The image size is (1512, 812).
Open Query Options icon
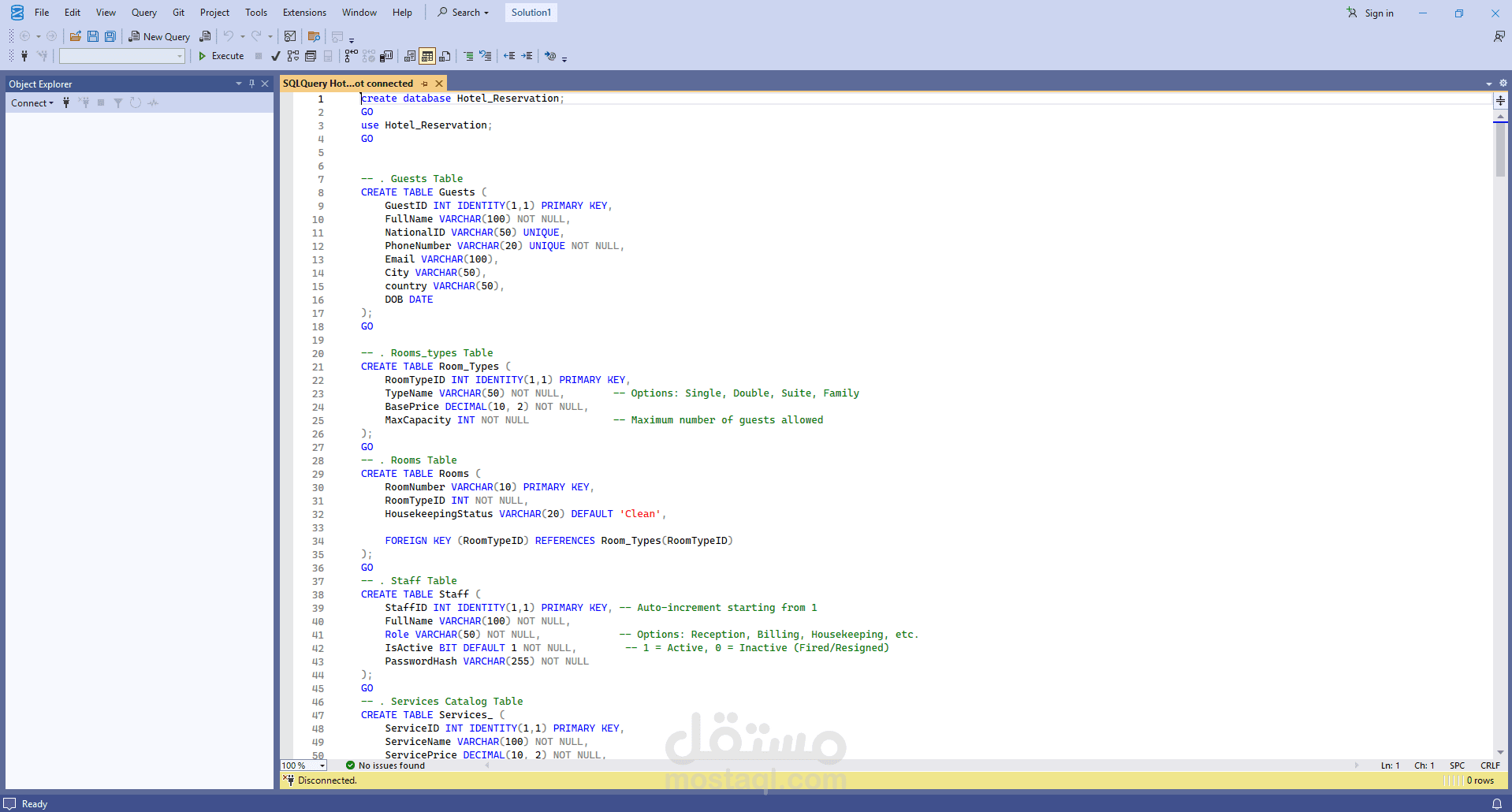coord(311,56)
